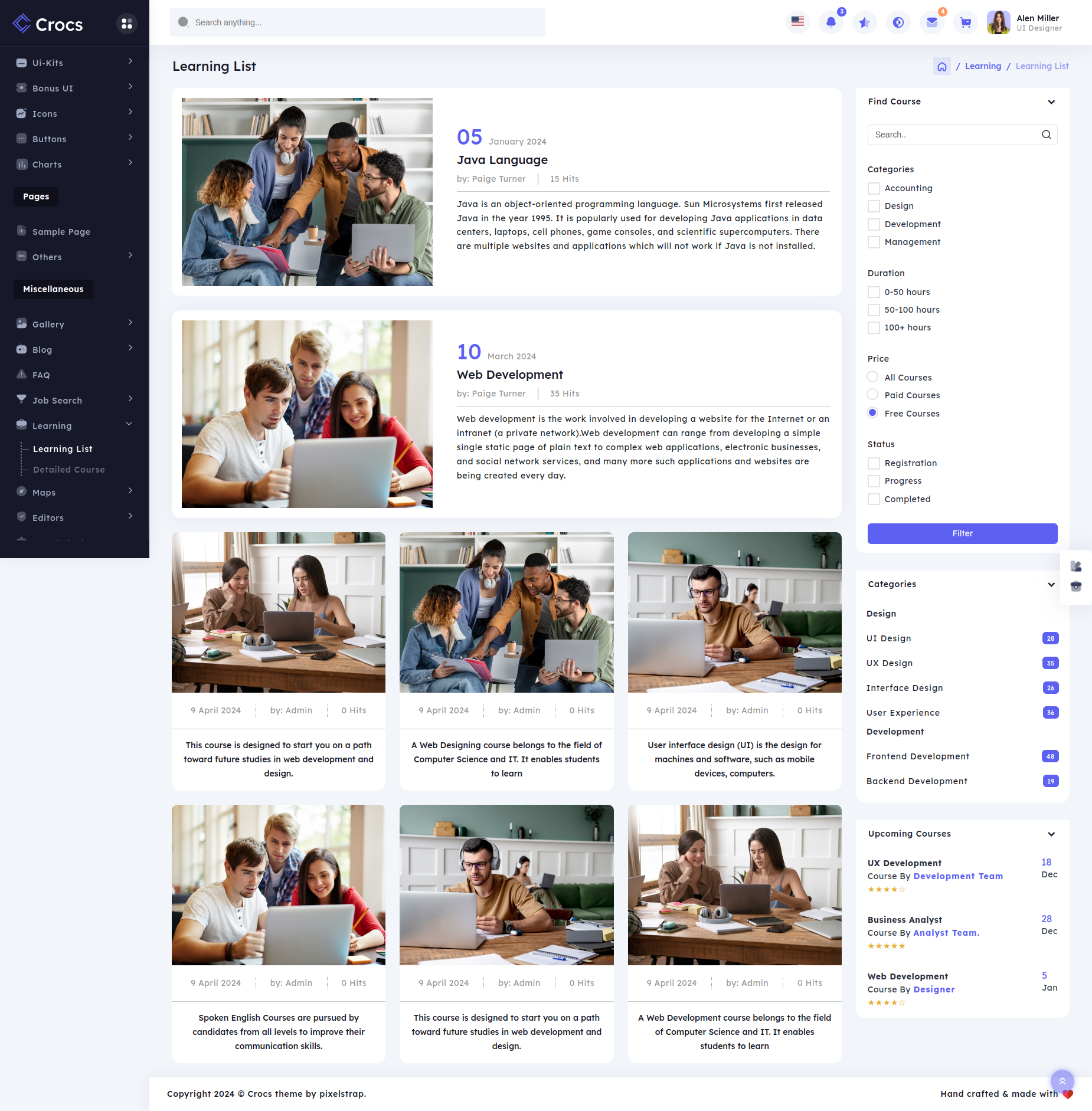Click the sidebar grid toggle icon
This screenshot has height=1111, width=1092.
point(126,24)
